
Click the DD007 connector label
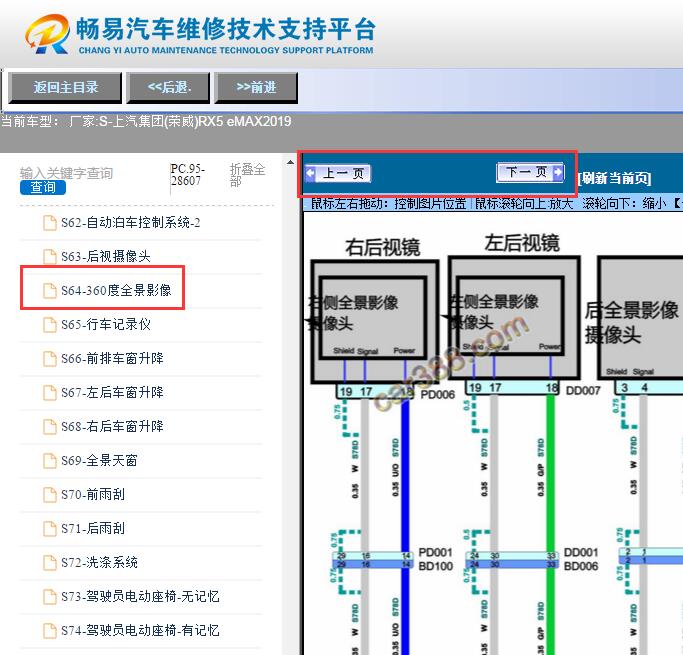pos(583,391)
